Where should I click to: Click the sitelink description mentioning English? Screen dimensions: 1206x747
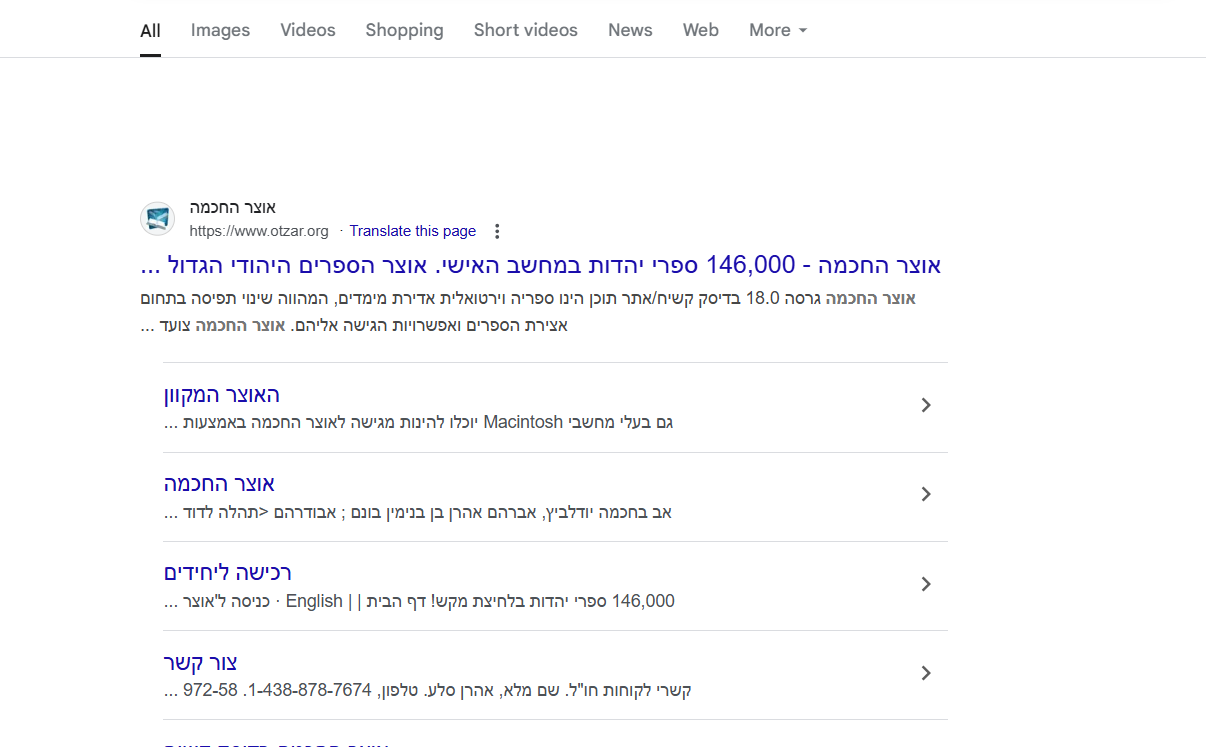[420, 602]
